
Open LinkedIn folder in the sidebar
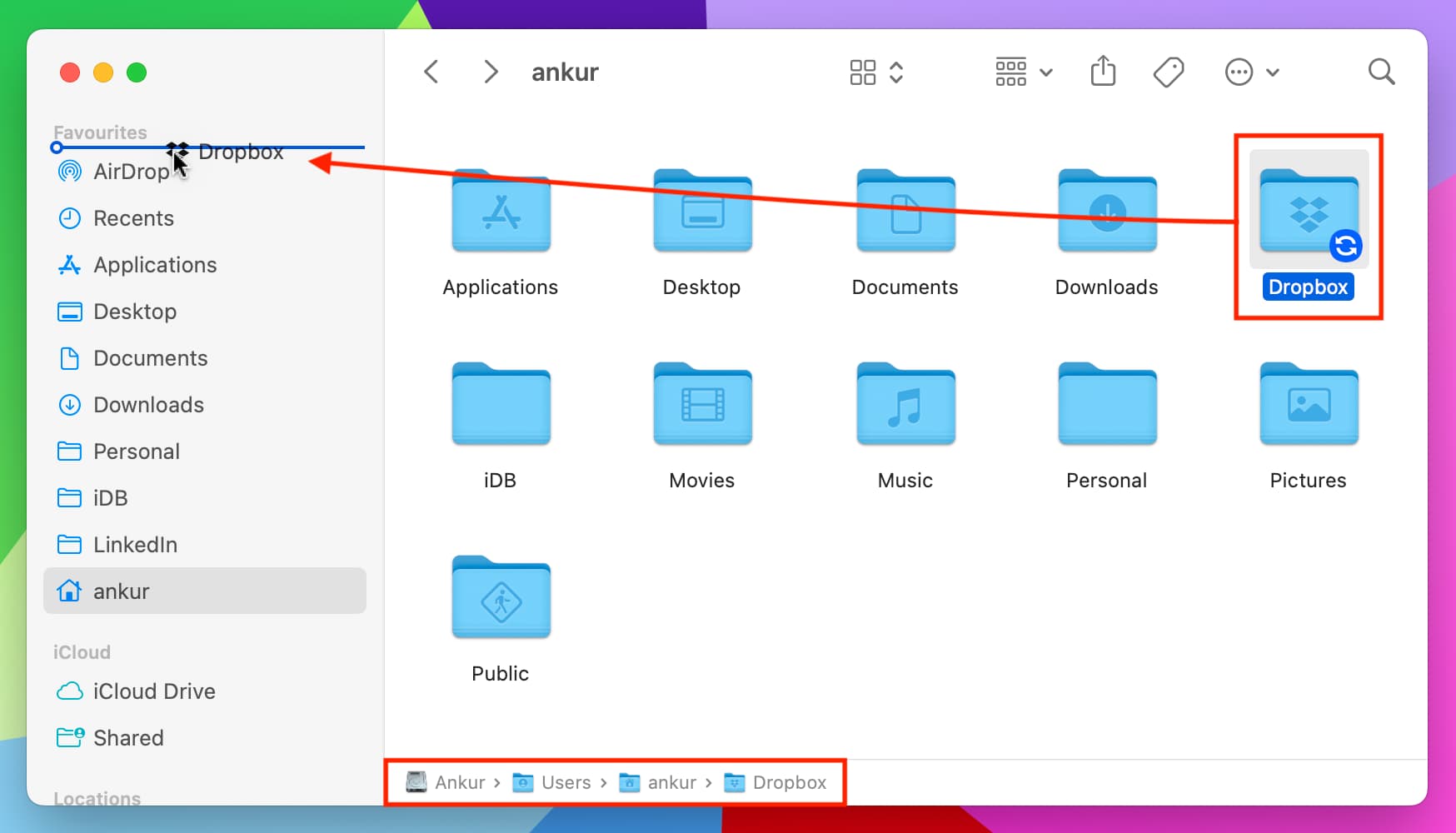coord(204,545)
